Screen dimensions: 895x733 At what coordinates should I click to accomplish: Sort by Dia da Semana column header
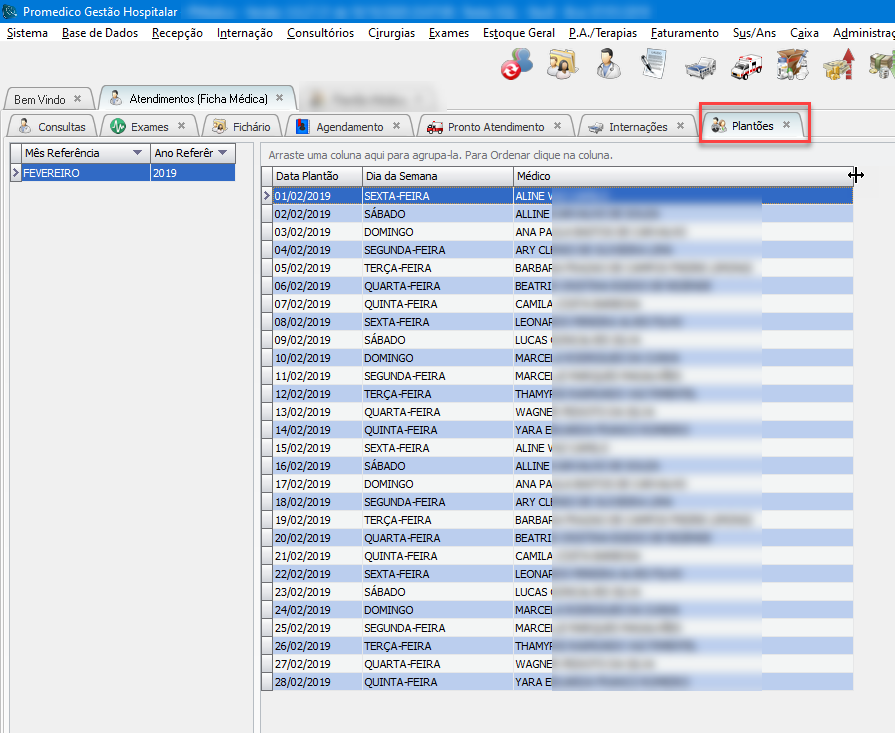(x=437, y=176)
